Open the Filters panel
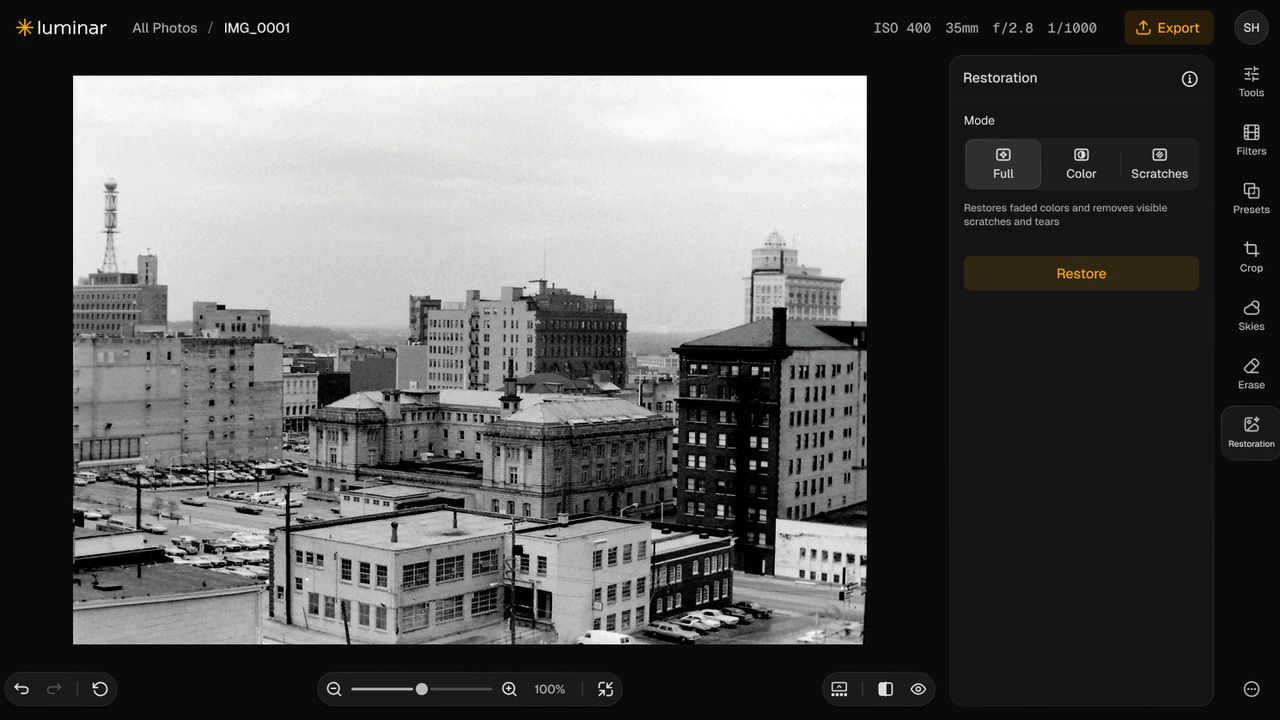This screenshot has height=720, width=1280. click(x=1251, y=140)
